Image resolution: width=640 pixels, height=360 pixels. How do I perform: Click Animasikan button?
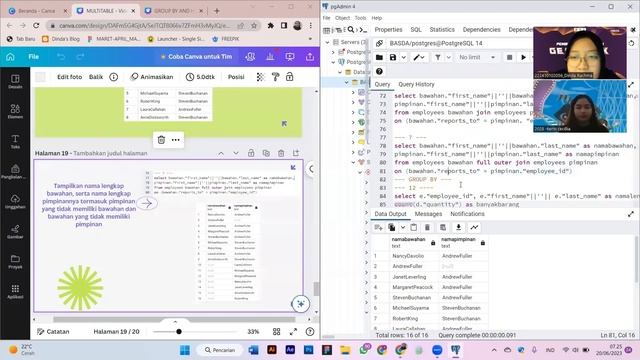pyautogui.click(x=152, y=77)
